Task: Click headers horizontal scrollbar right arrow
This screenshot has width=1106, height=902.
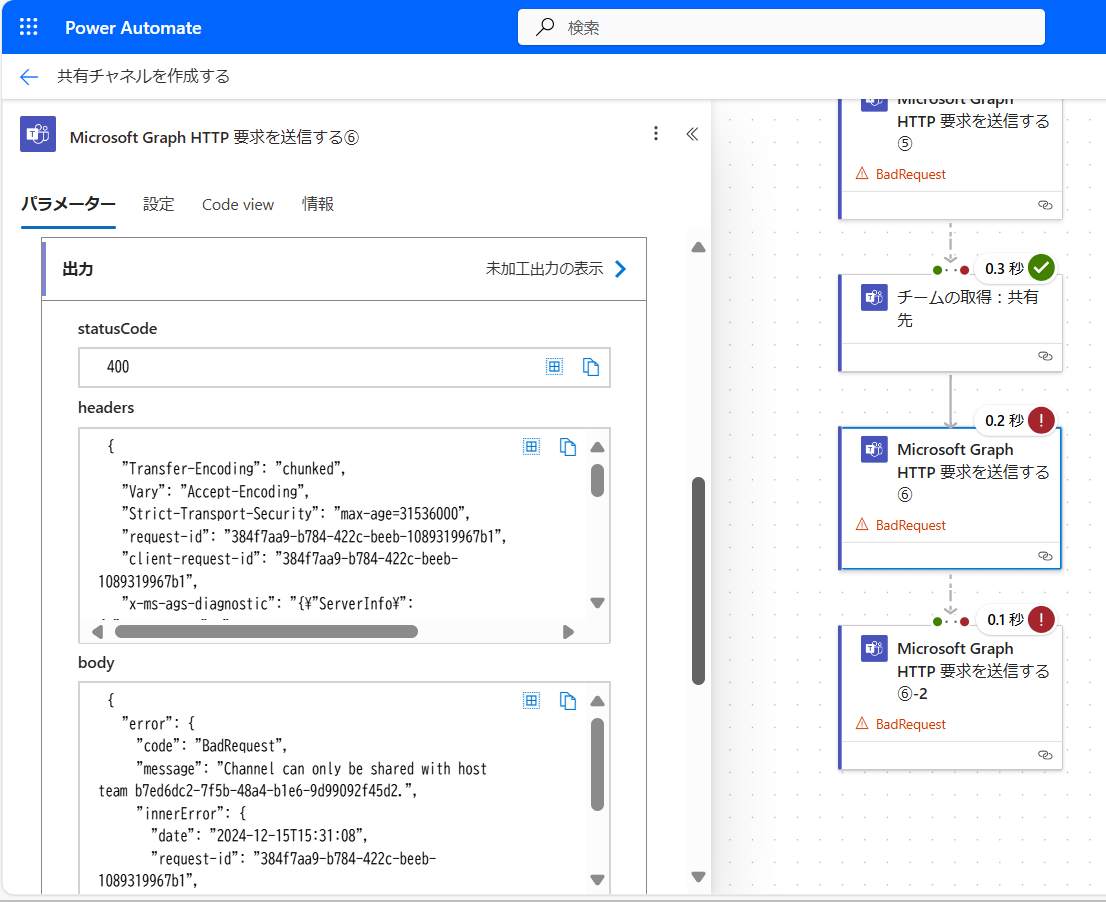Action: point(568,632)
